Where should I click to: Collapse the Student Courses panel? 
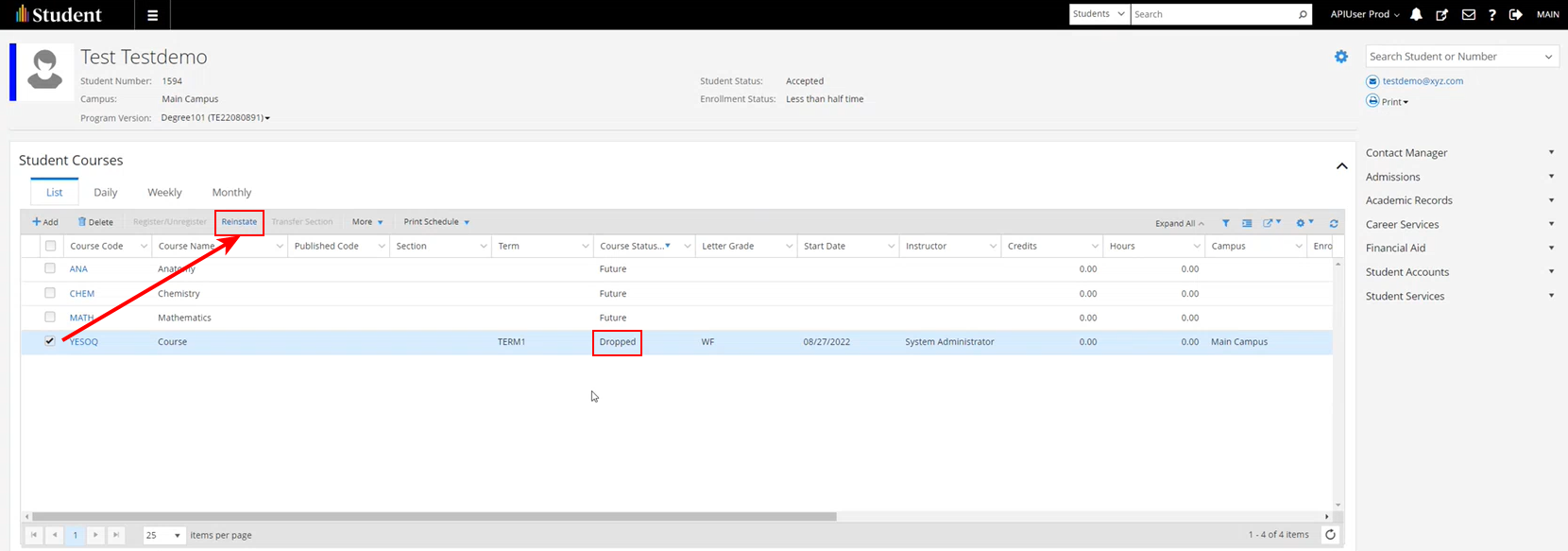tap(1341, 166)
